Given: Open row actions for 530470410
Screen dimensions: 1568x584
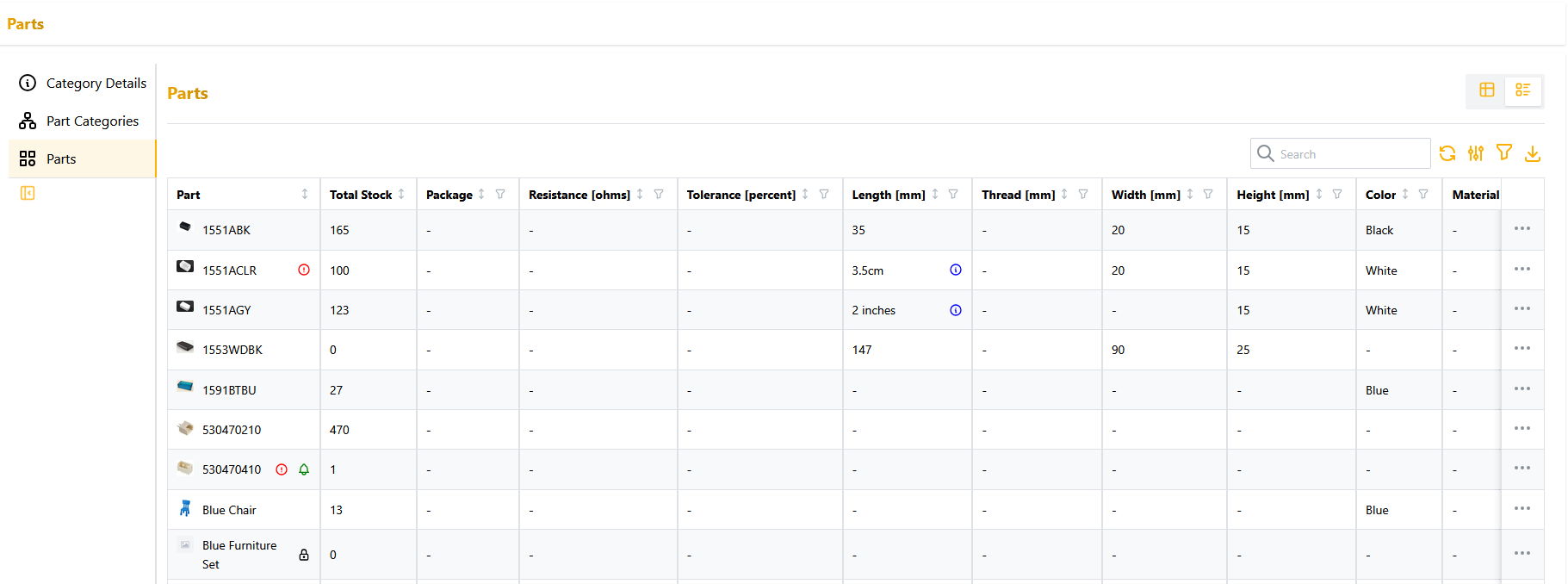Looking at the screenshot, I should [1522, 468].
